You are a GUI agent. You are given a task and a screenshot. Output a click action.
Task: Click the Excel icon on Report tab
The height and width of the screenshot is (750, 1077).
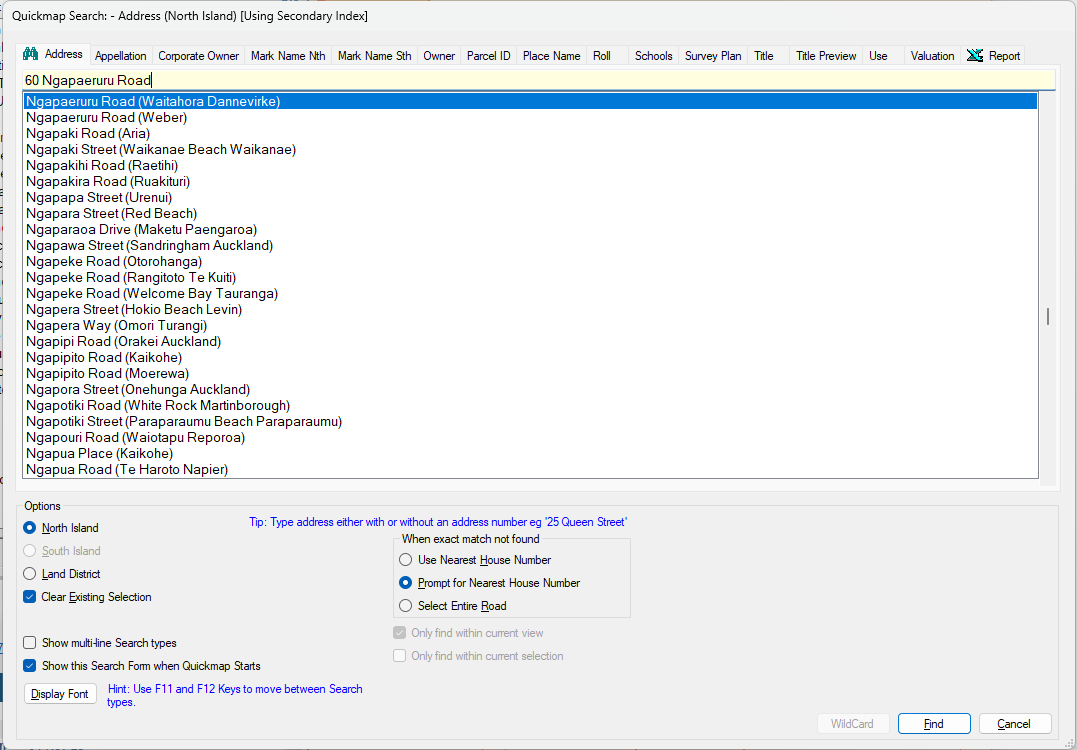(974, 56)
